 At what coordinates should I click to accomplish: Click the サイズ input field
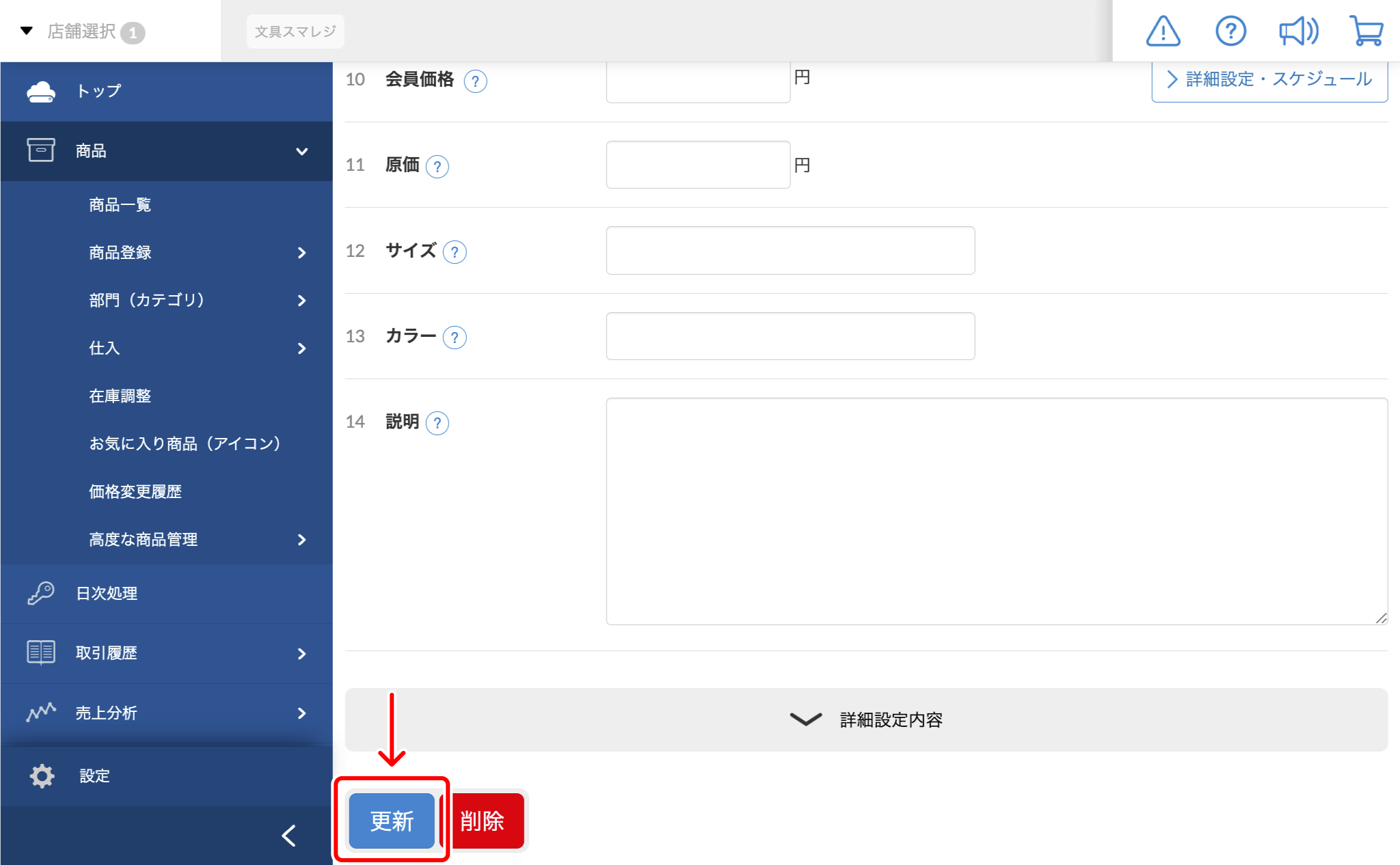(790, 250)
